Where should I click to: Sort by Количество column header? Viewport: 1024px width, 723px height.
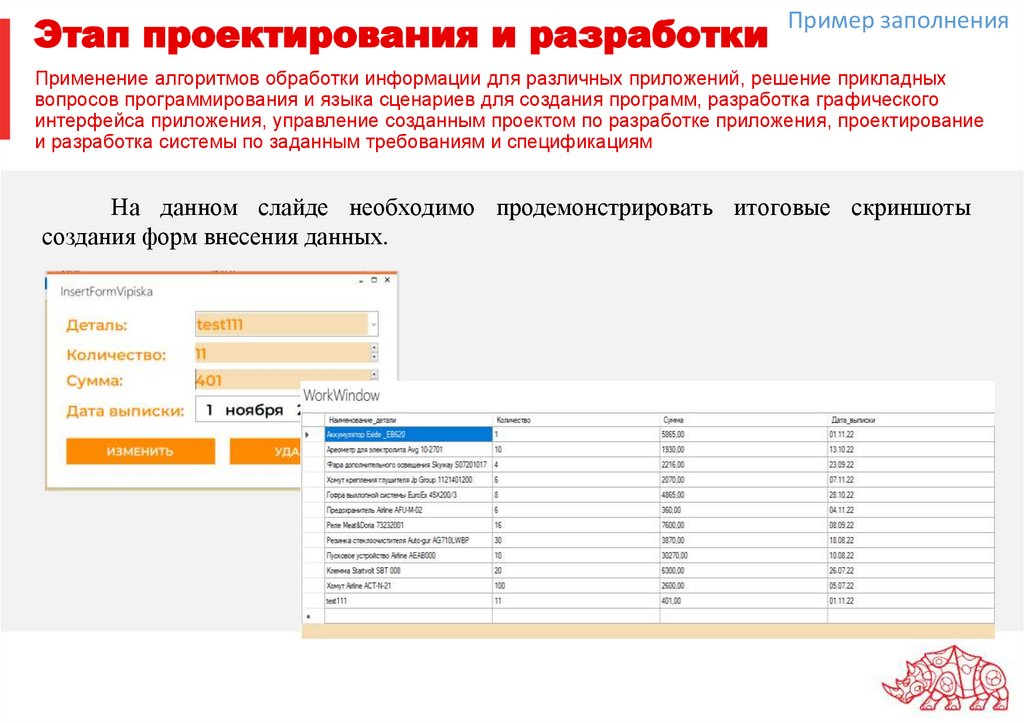click(x=576, y=420)
